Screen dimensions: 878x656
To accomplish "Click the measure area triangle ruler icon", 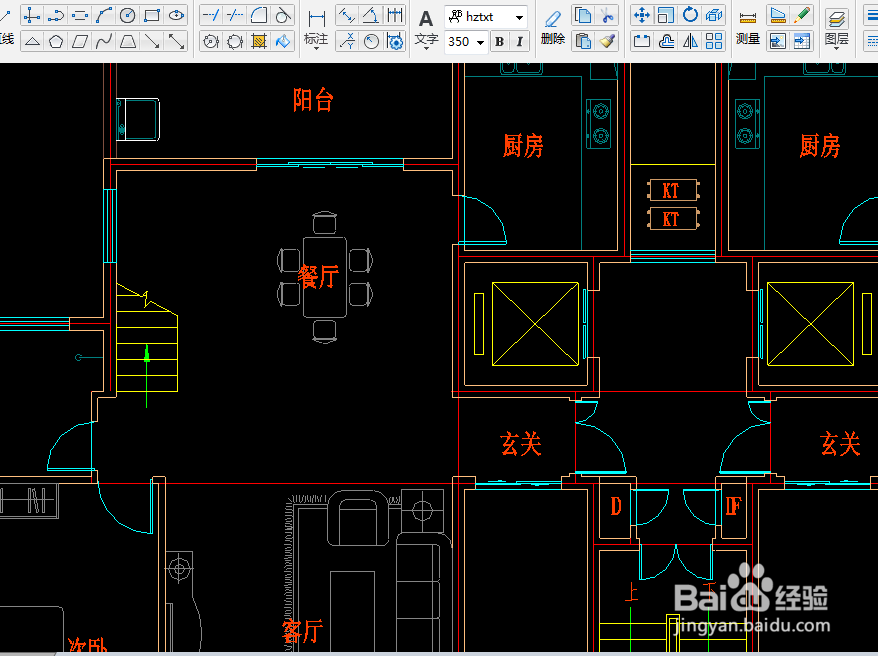I will 778,15.
